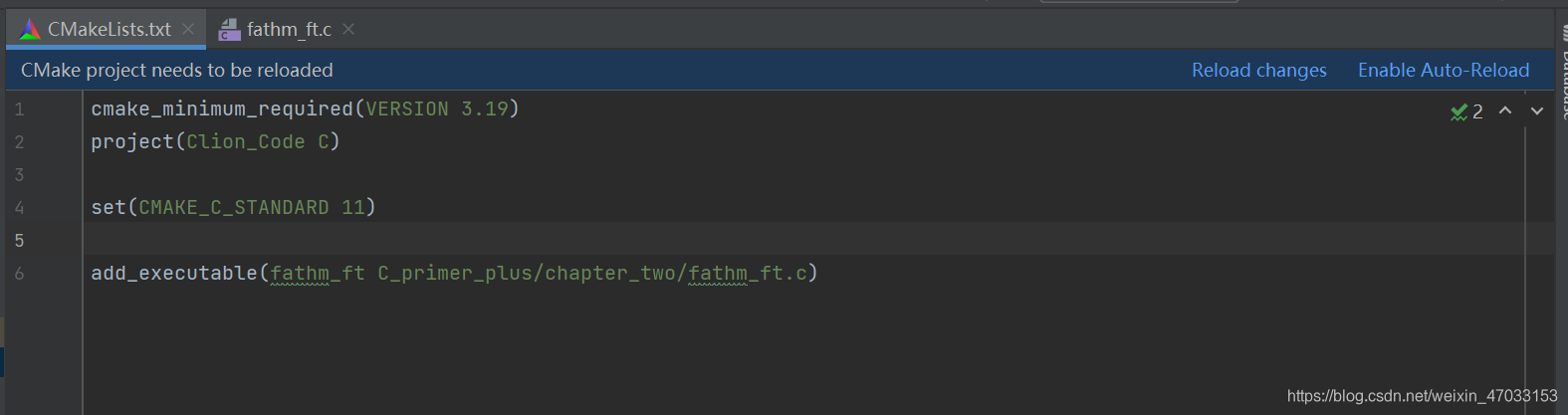Viewport: 1568px width, 415px height.
Task: Go to previous highlighted problem arrow
Action: click(x=1505, y=110)
